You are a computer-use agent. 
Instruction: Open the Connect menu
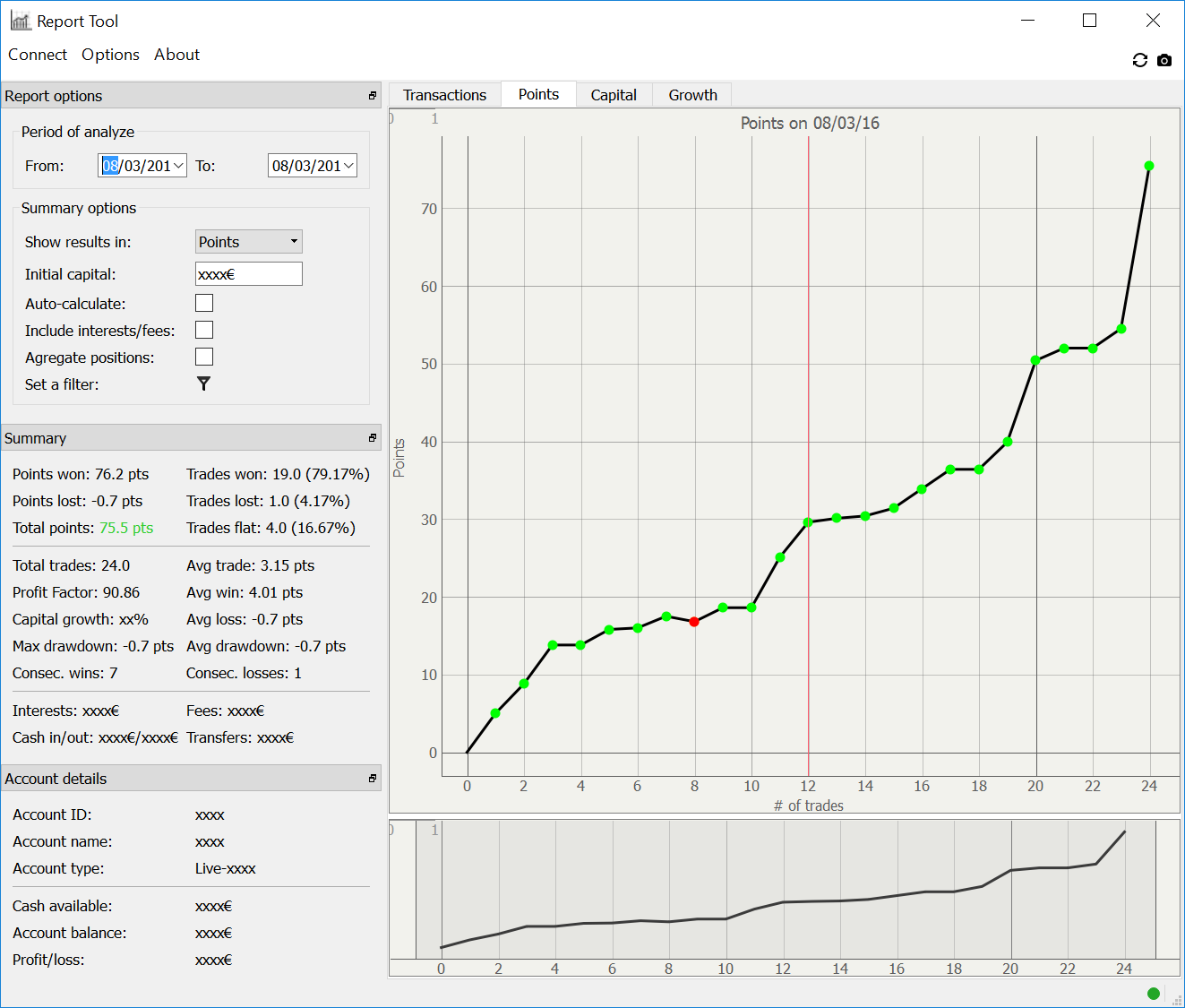[x=38, y=55]
